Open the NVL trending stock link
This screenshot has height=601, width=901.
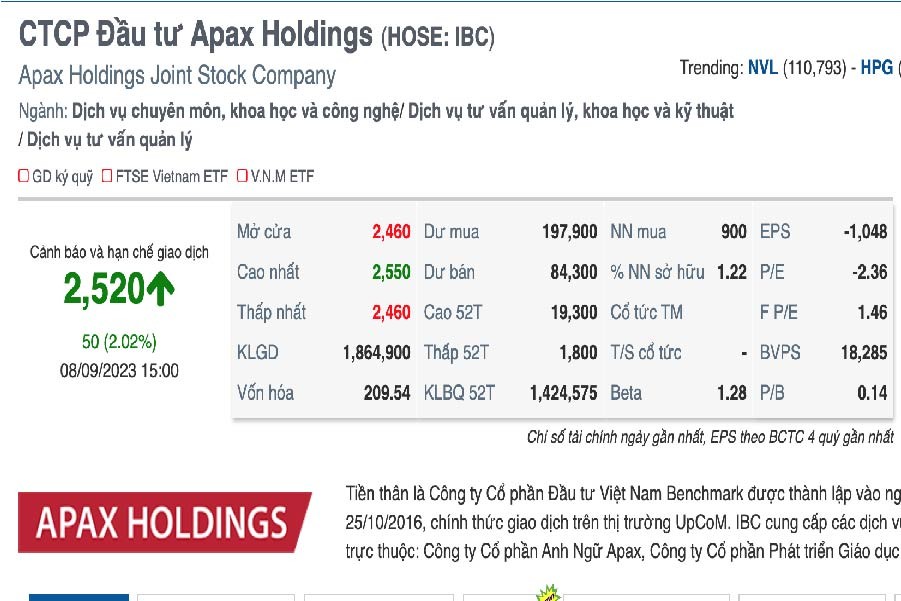[763, 68]
